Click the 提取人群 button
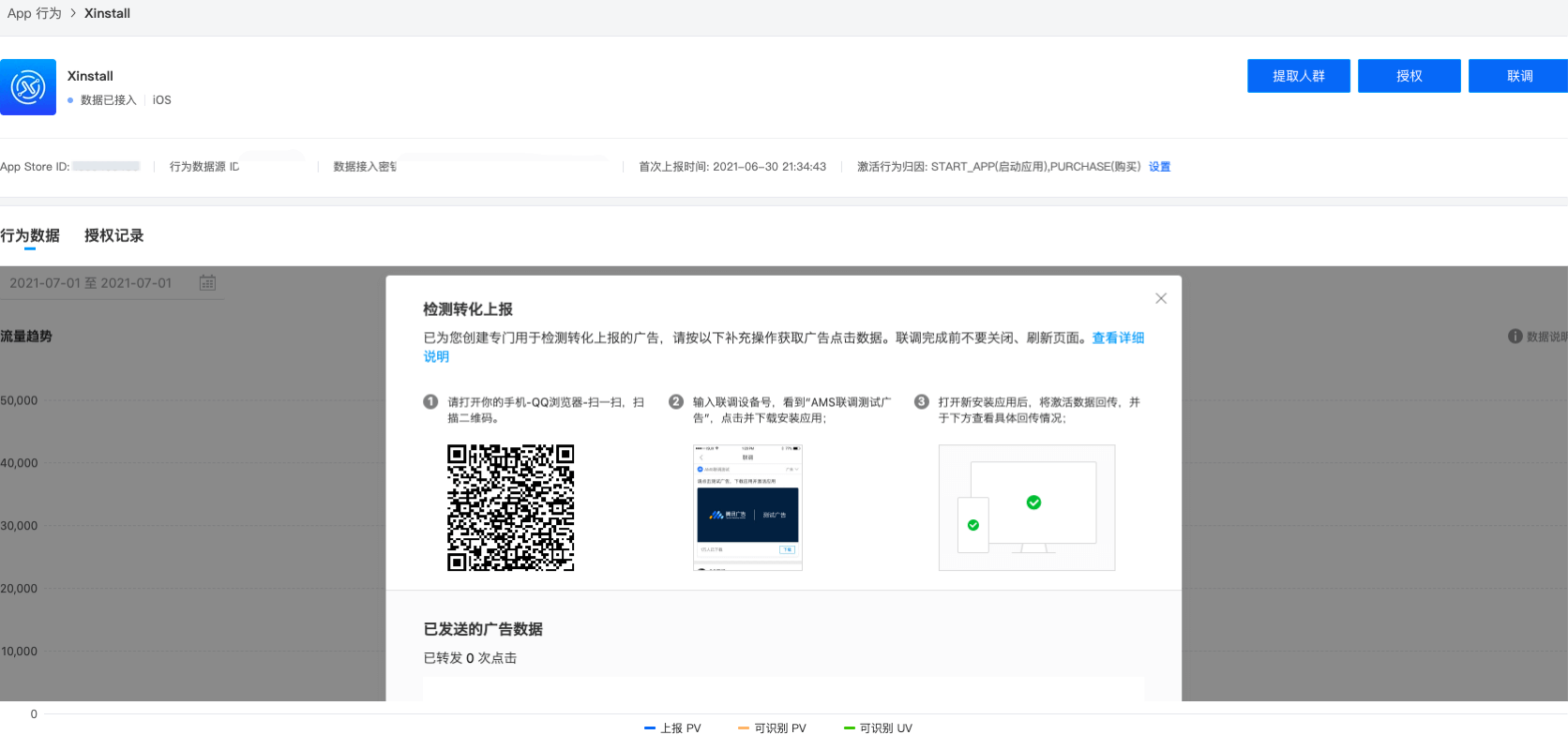The image size is (1568, 750). coord(1299,76)
